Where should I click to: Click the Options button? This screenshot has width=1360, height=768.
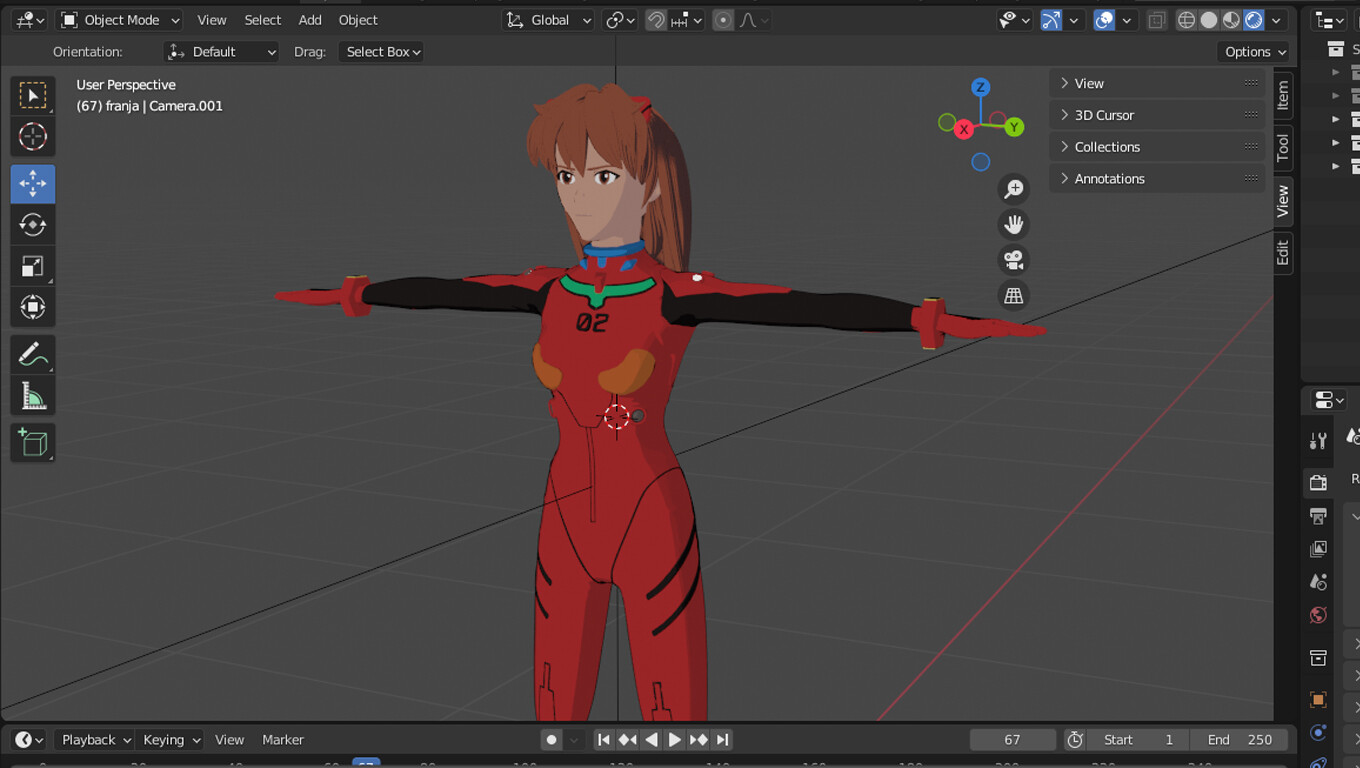pos(1253,51)
